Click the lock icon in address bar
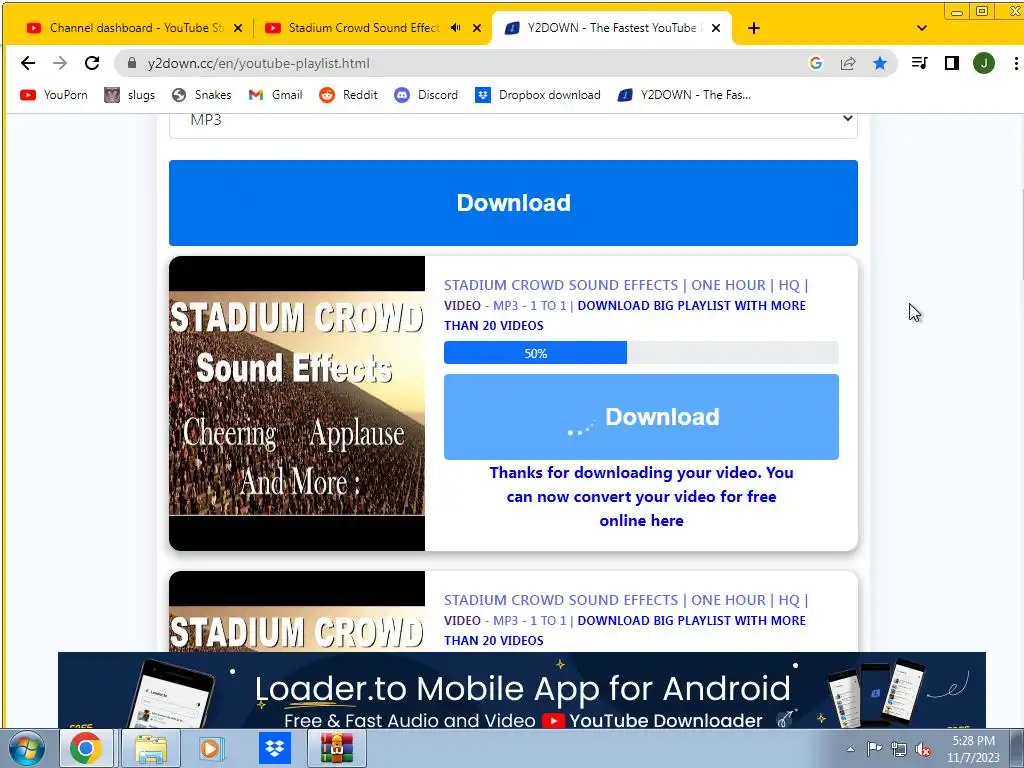1024x768 pixels. click(x=132, y=63)
